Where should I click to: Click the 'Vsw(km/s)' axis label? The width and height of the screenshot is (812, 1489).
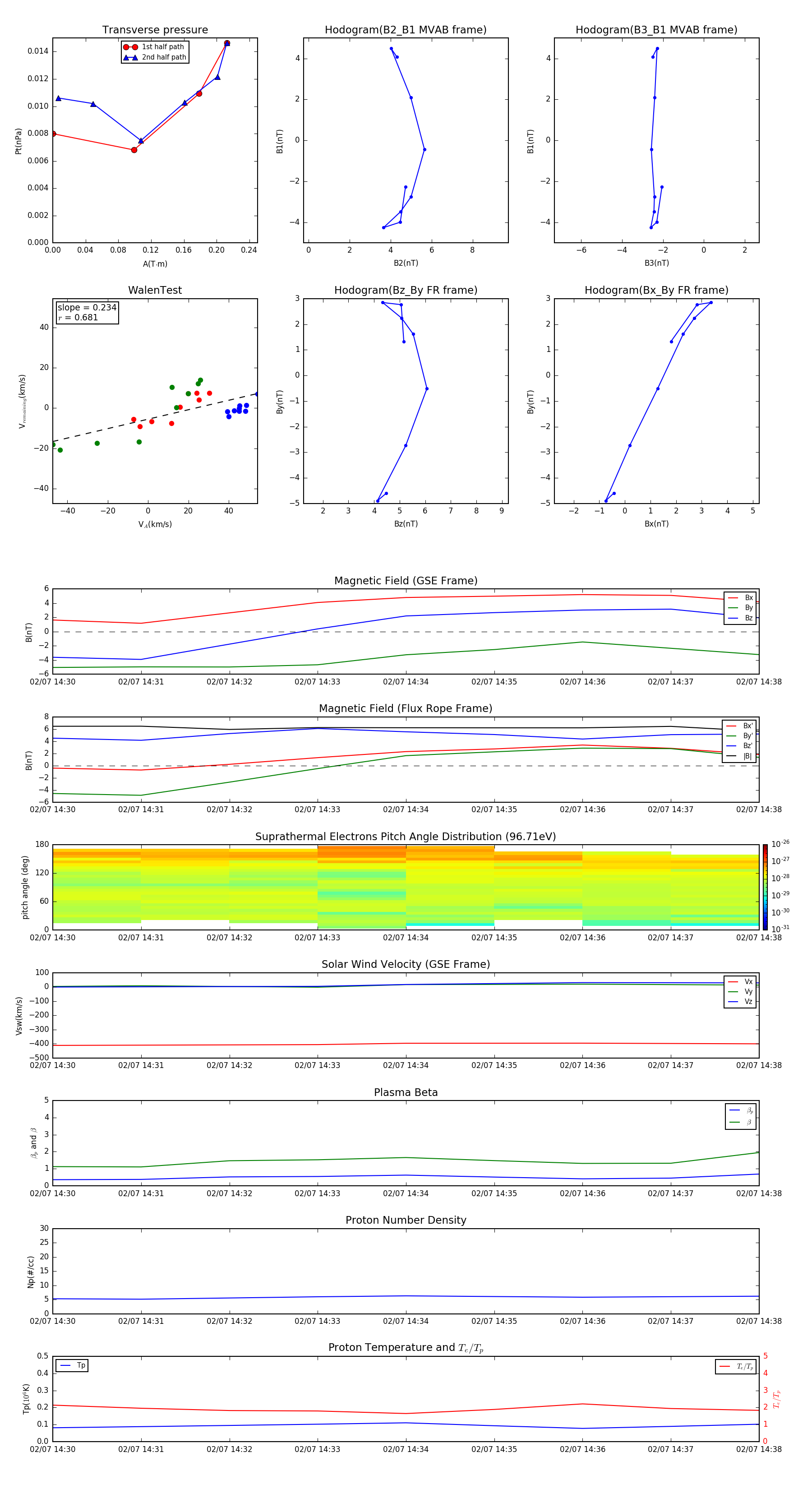19,1016
